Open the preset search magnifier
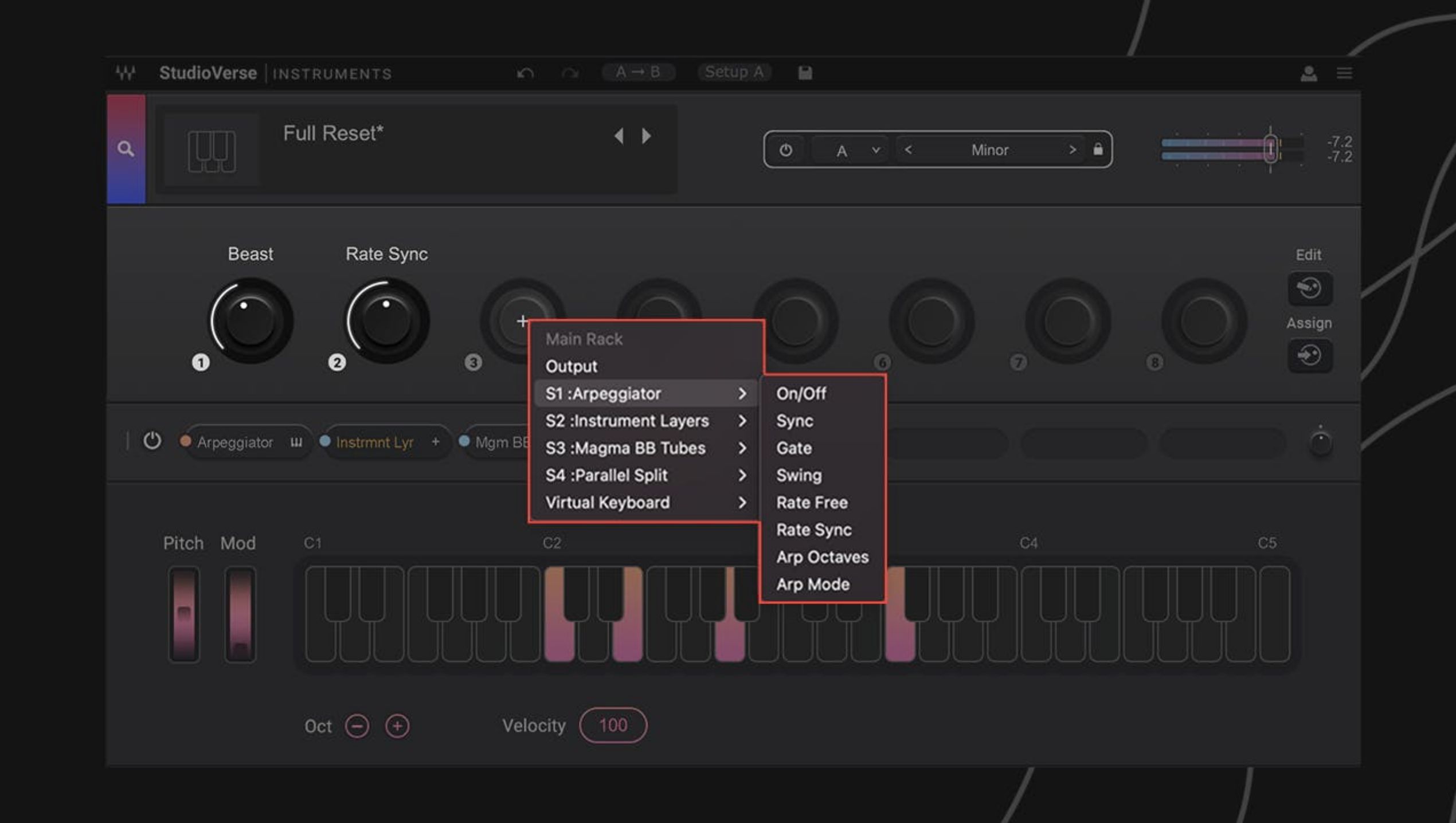The height and width of the screenshot is (823, 1456). click(x=126, y=149)
